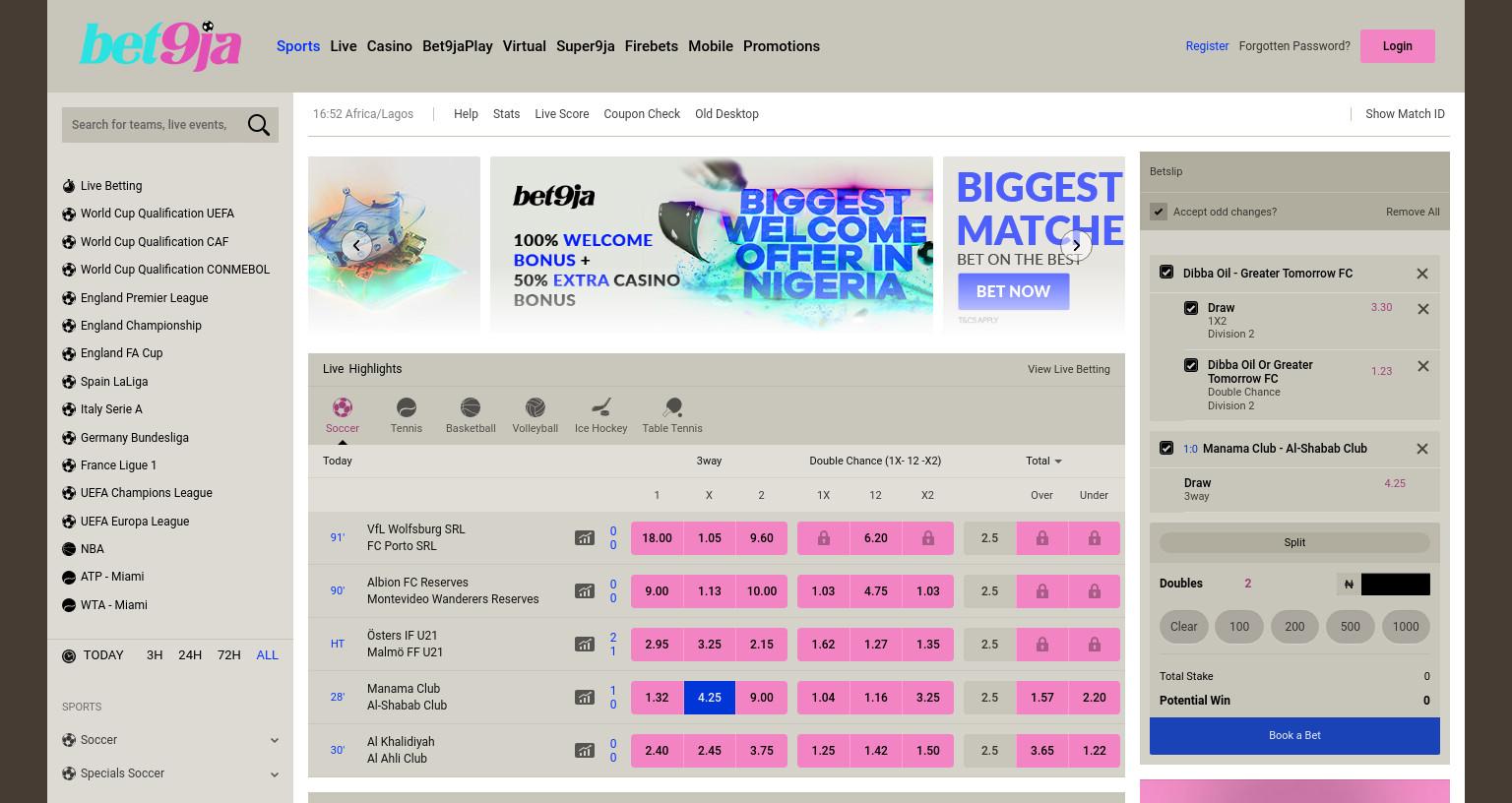Click Show Match ID

1405,114
